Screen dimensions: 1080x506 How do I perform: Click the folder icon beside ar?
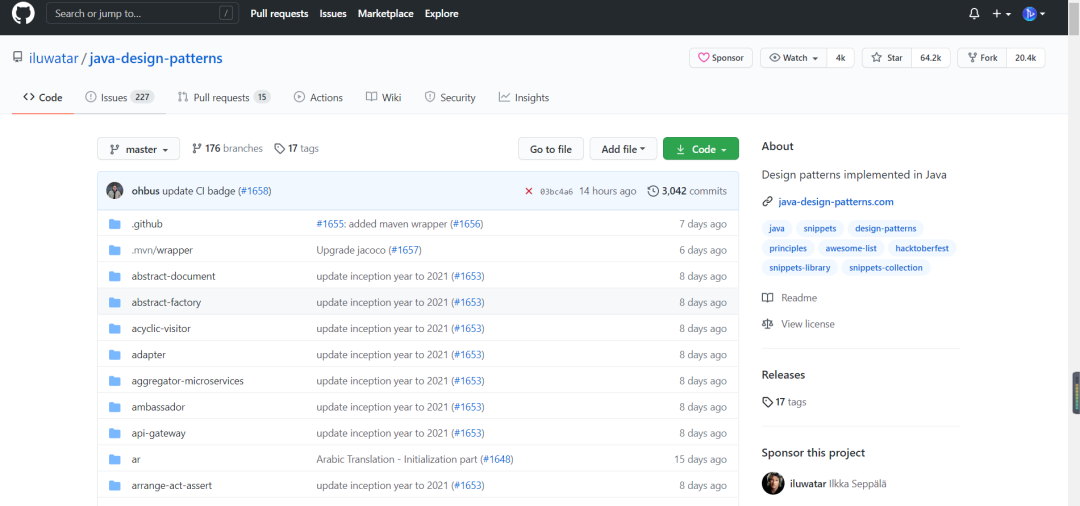(114, 459)
